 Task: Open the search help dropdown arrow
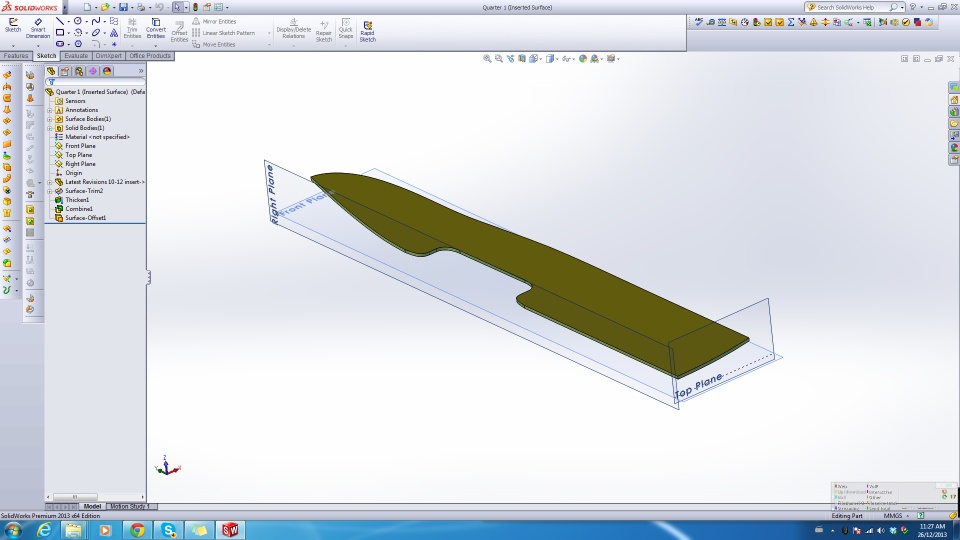(x=902, y=7)
